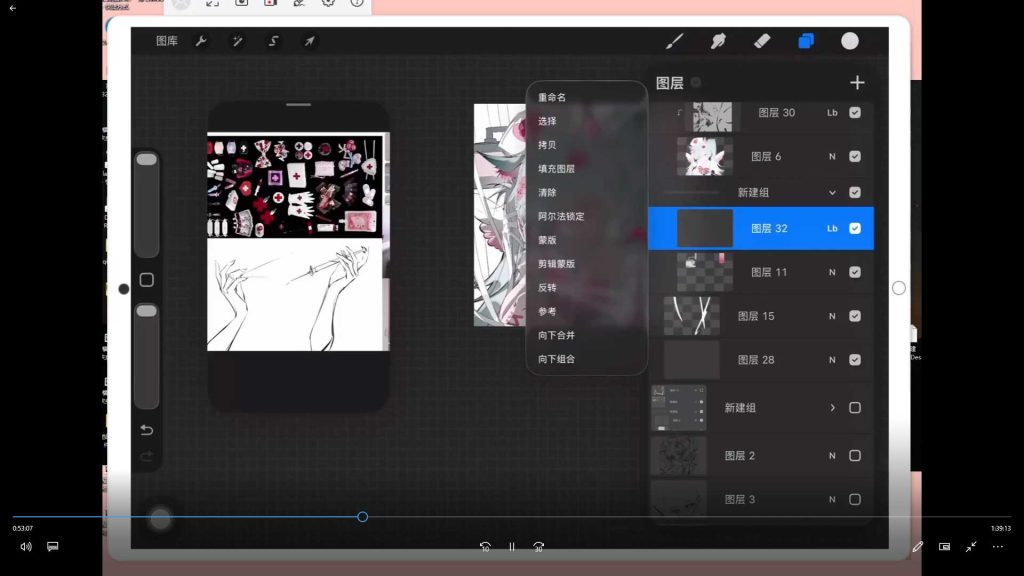Activate the Transform arrow tool
This screenshot has height=576, width=1024.
pyautogui.click(x=310, y=41)
